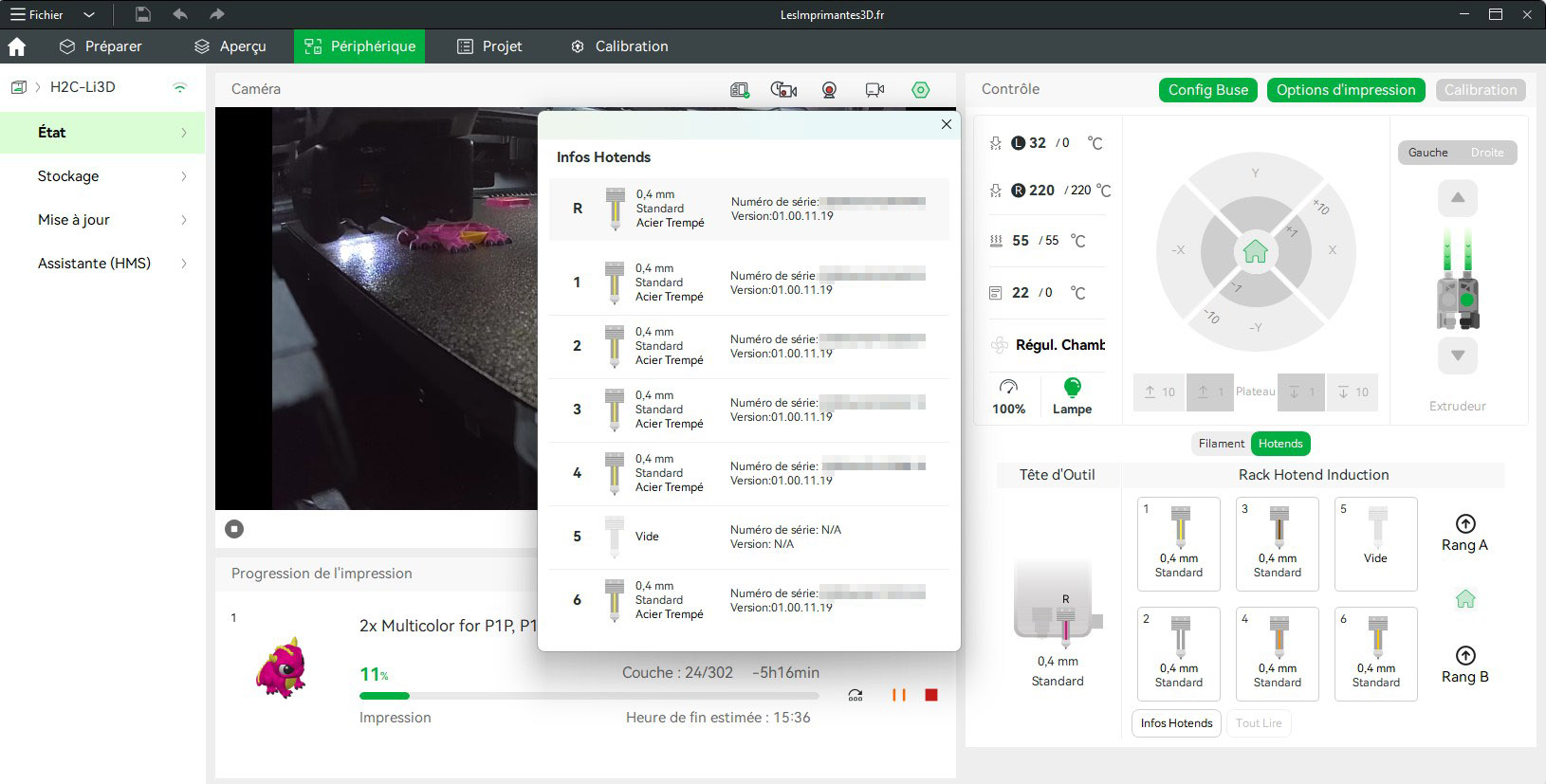
Task: Click the Rang A up-arrow icon
Action: (1465, 523)
